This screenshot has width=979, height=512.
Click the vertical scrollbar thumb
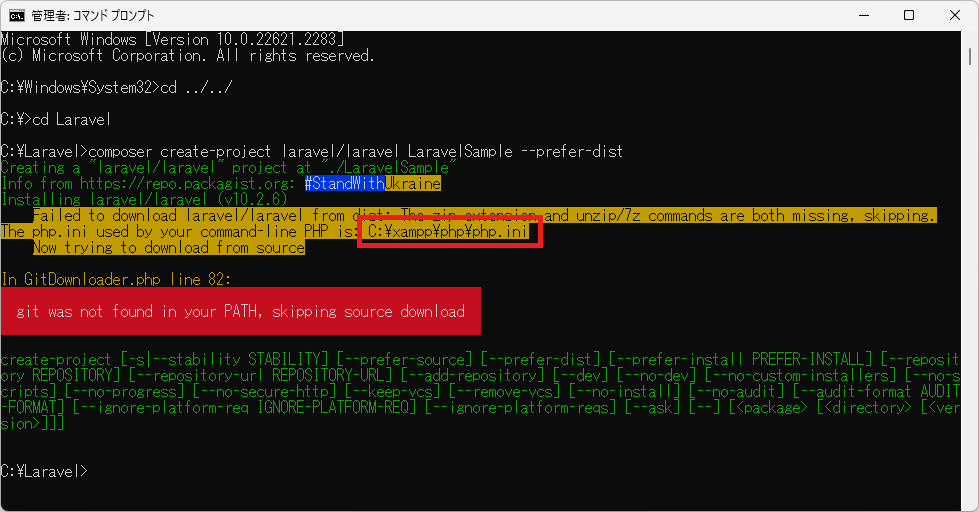pyautogui.click(x=970, y=55)
